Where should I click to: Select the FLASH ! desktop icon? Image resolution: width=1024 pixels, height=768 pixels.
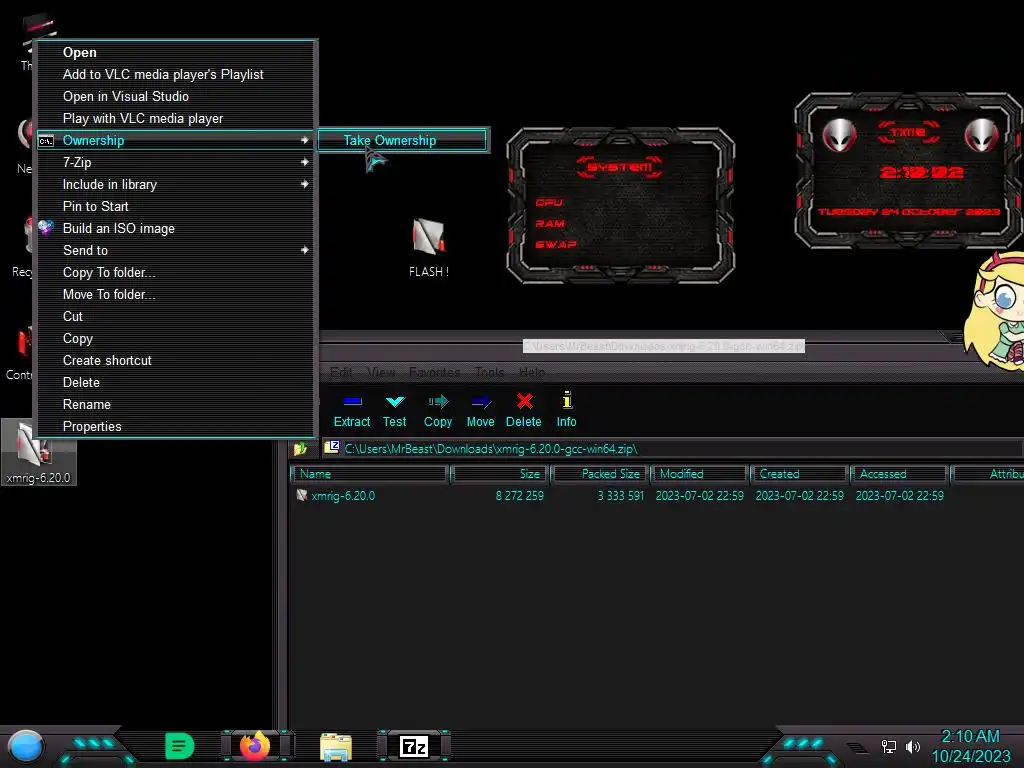428,248
